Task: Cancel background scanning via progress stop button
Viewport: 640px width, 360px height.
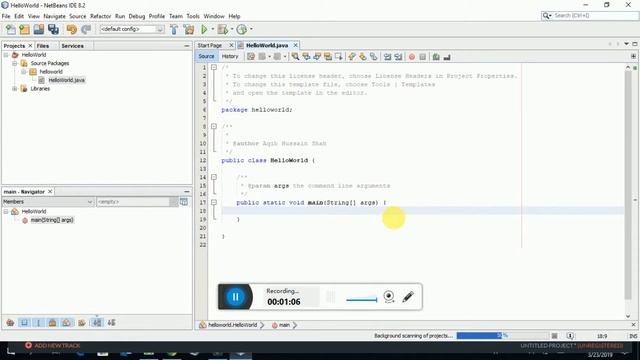Action: pyautogui.click(x=554, y=336)
